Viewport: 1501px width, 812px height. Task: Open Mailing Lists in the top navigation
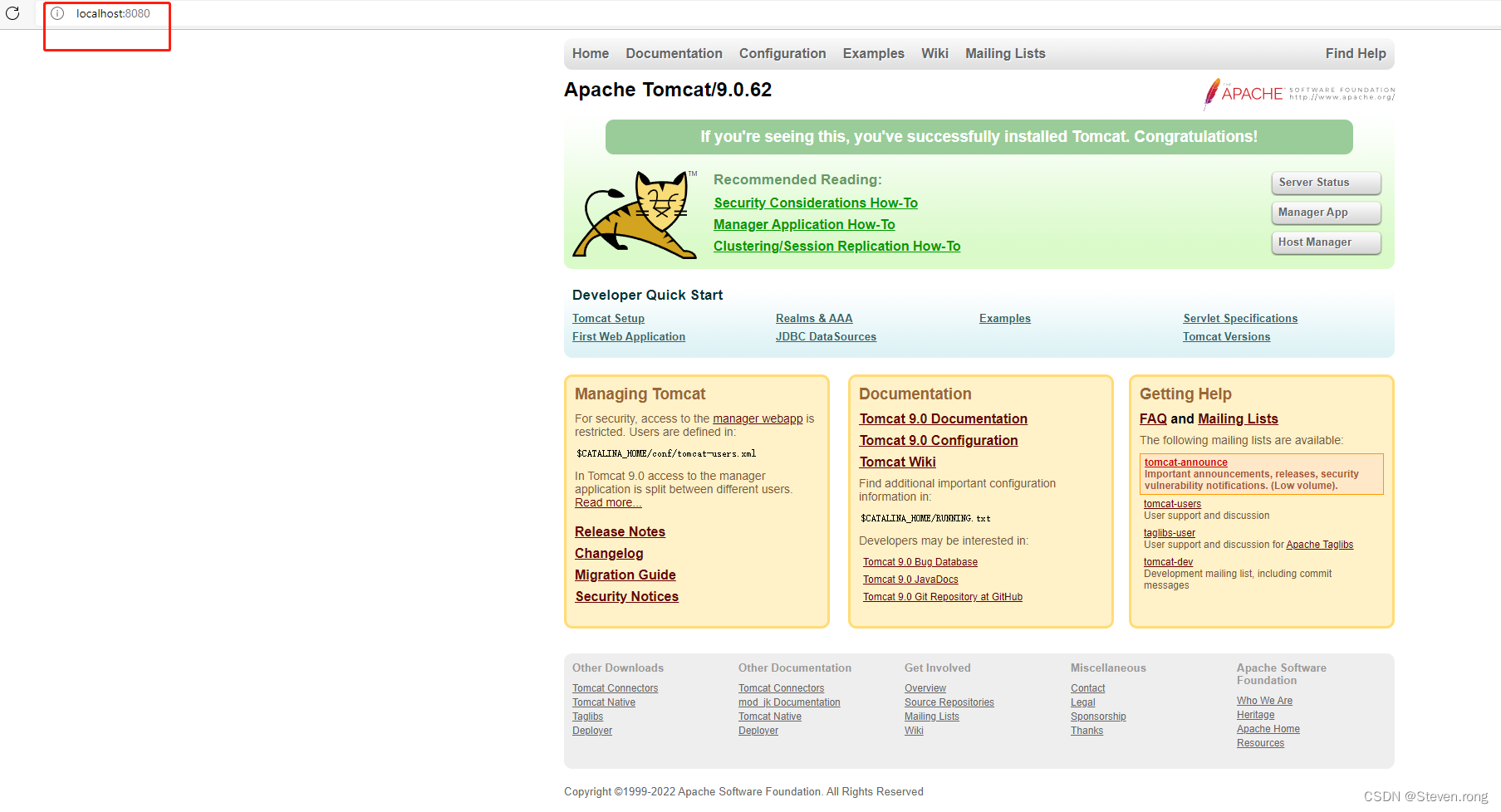1005,54
